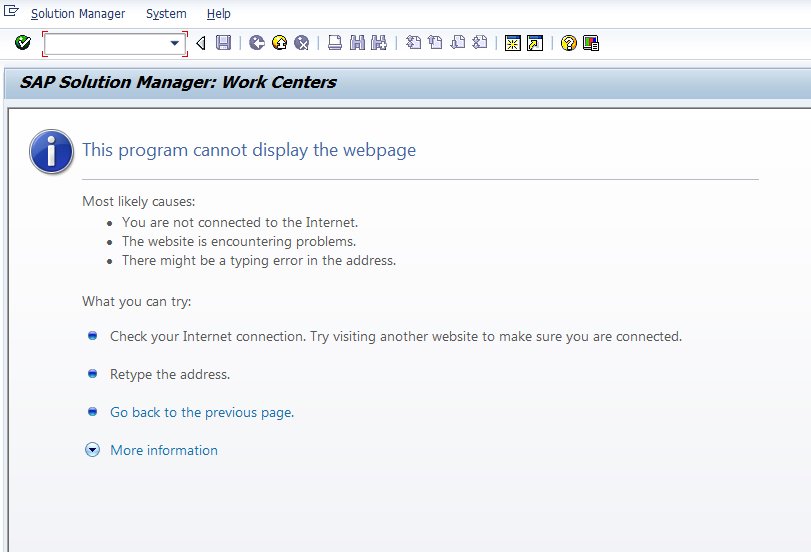
Task: Click the Customize Local Layout icon
Action: click(x=591, y=43)
